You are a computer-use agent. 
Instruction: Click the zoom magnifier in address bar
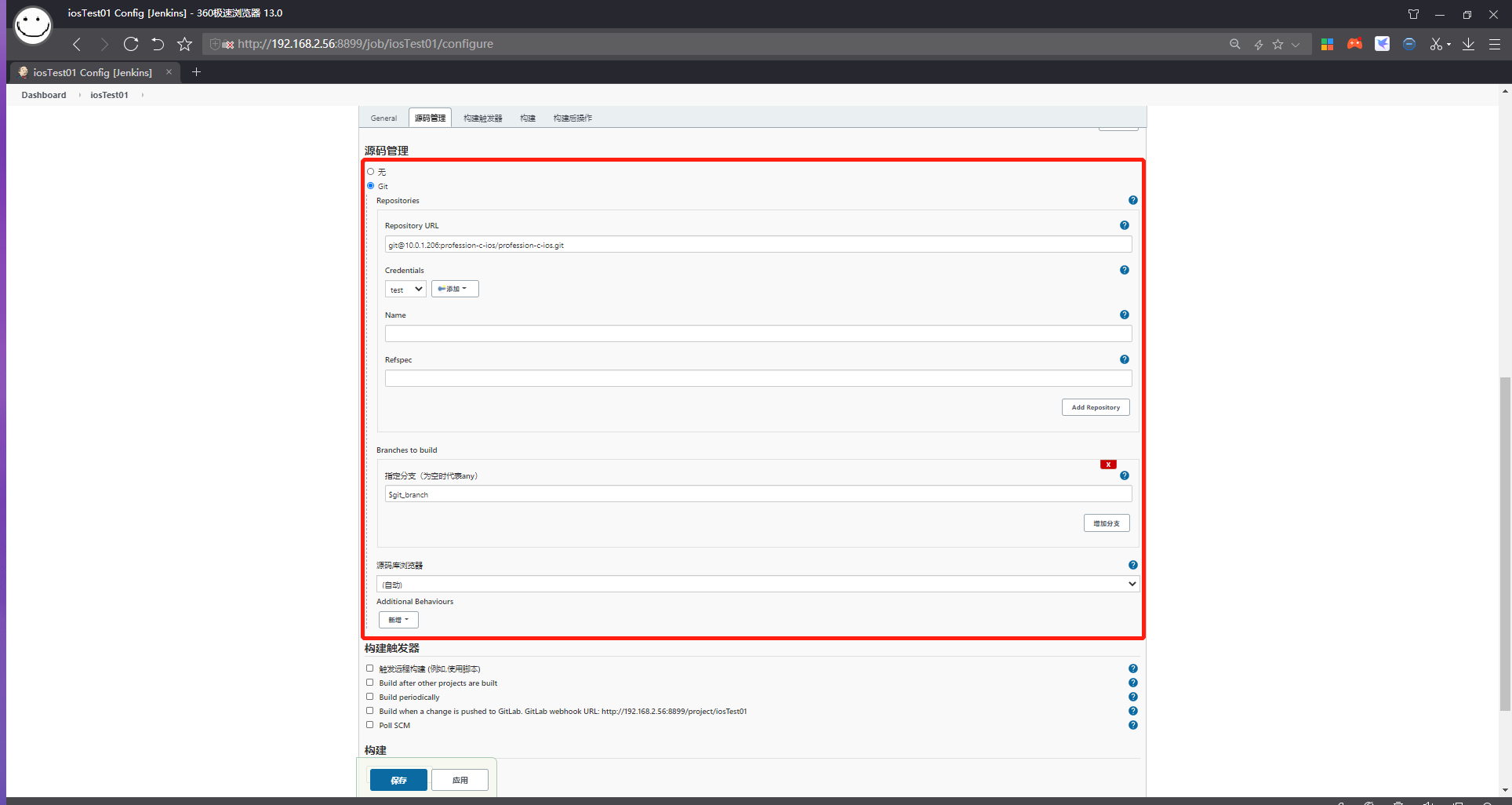coord(1234,44)
